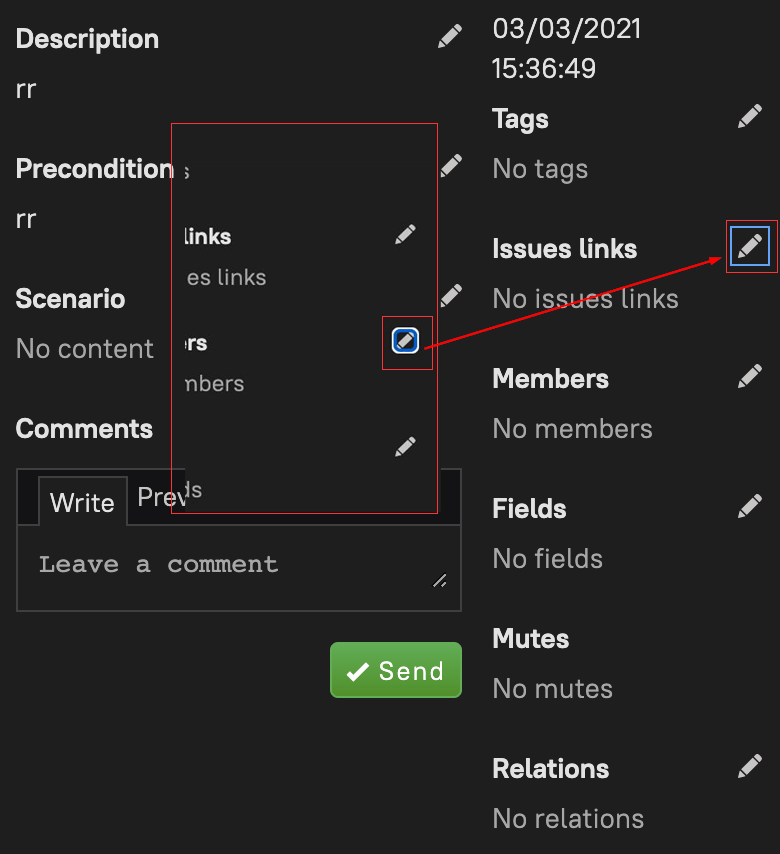Select the "No relations" placeholder text
The width and height of the screenshot is (780, 854).
(x=568, y=818)
